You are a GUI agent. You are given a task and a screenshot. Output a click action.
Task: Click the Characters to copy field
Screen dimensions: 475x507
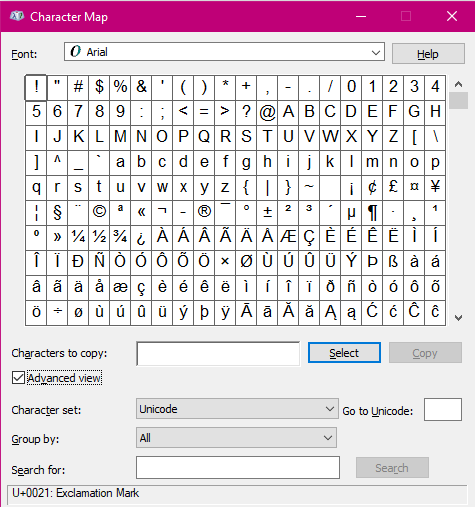click(218, 353)
